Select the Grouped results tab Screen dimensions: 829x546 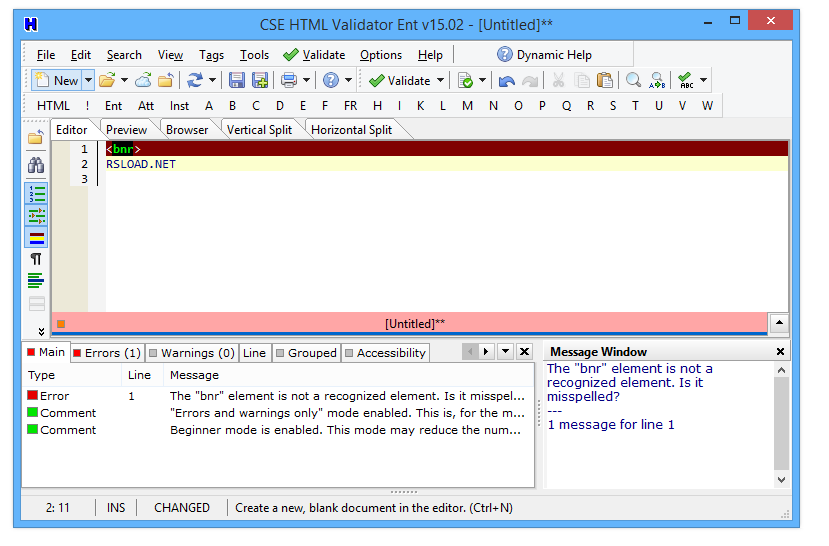307,353
